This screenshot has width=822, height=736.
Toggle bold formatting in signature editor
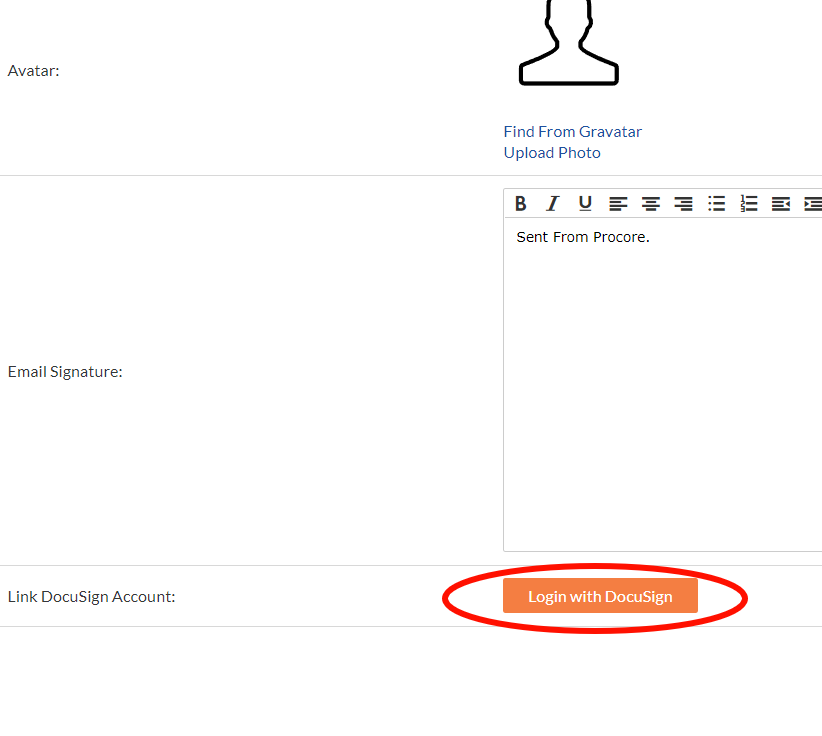pyautogui.click(x=520, y=203)
